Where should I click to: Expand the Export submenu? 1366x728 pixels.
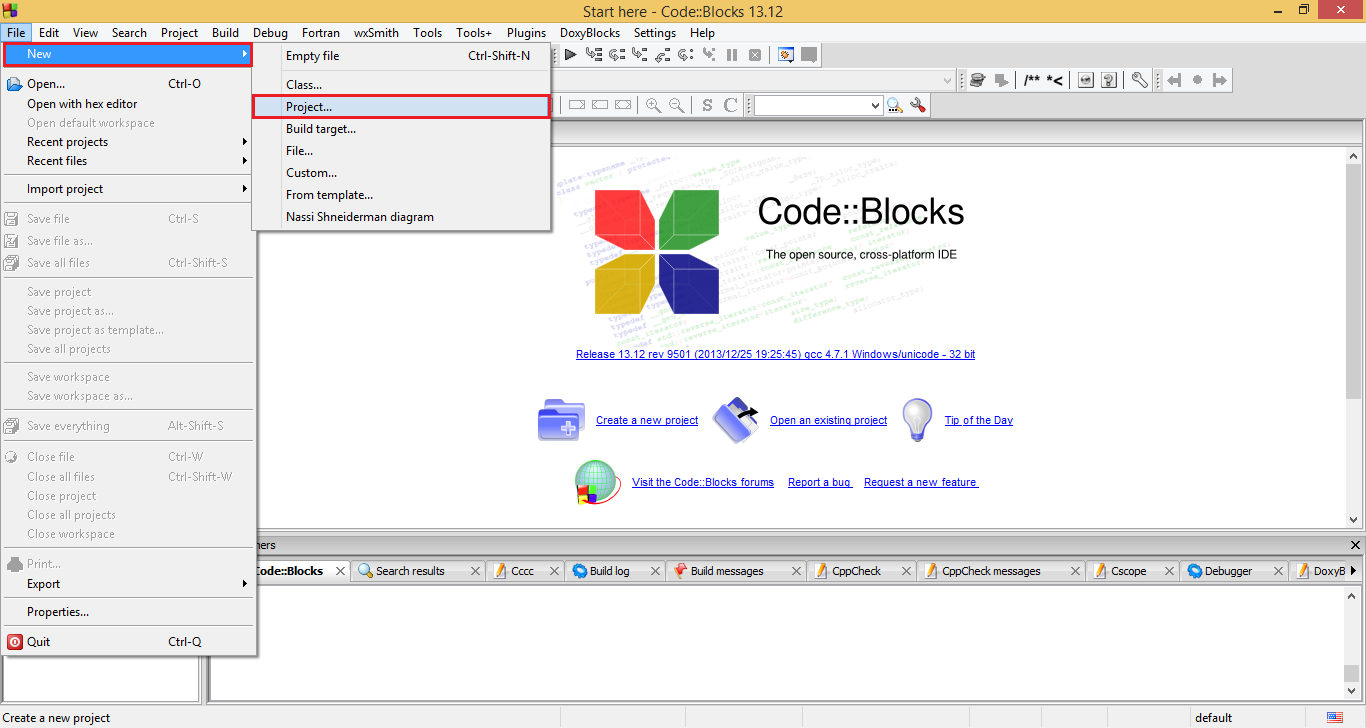[x=128, y=584]
